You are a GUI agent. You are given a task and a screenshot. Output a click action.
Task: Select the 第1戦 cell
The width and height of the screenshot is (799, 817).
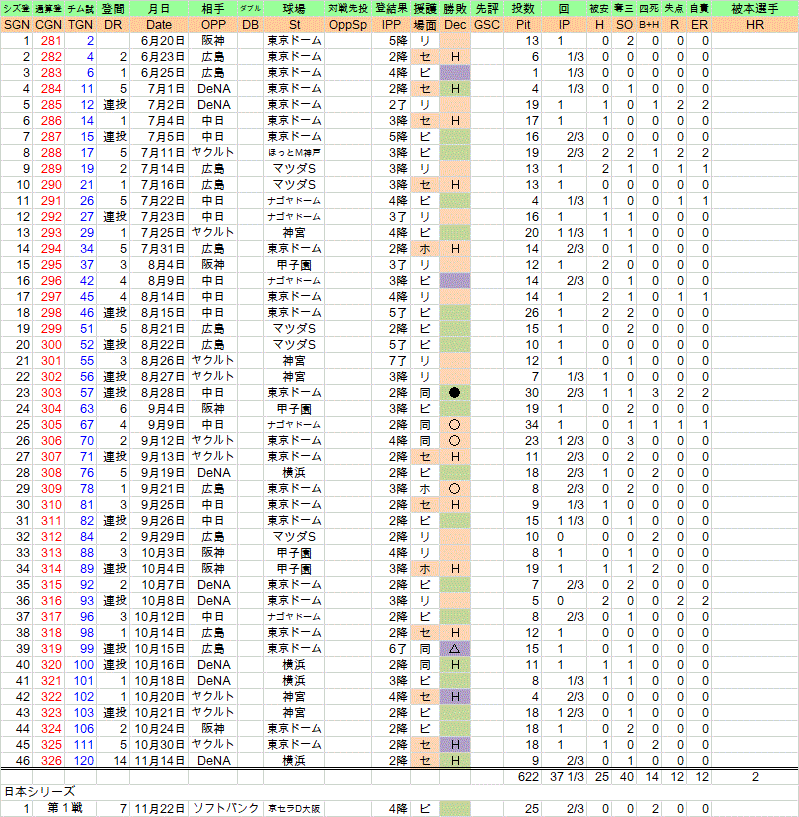pyautogui.click(x=65, y=808)
